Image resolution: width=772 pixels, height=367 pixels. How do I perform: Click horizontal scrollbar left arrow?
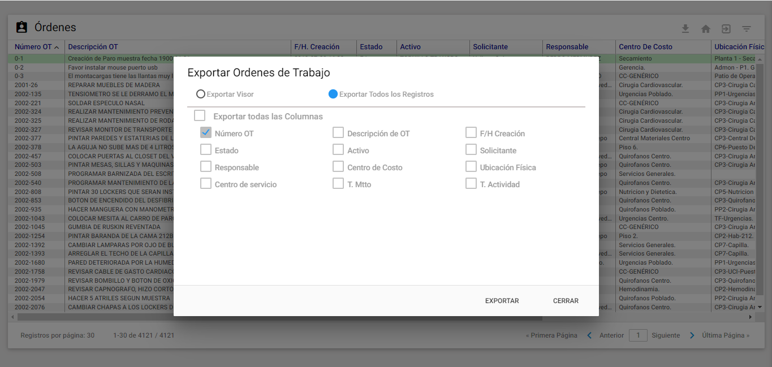[13, 317]
